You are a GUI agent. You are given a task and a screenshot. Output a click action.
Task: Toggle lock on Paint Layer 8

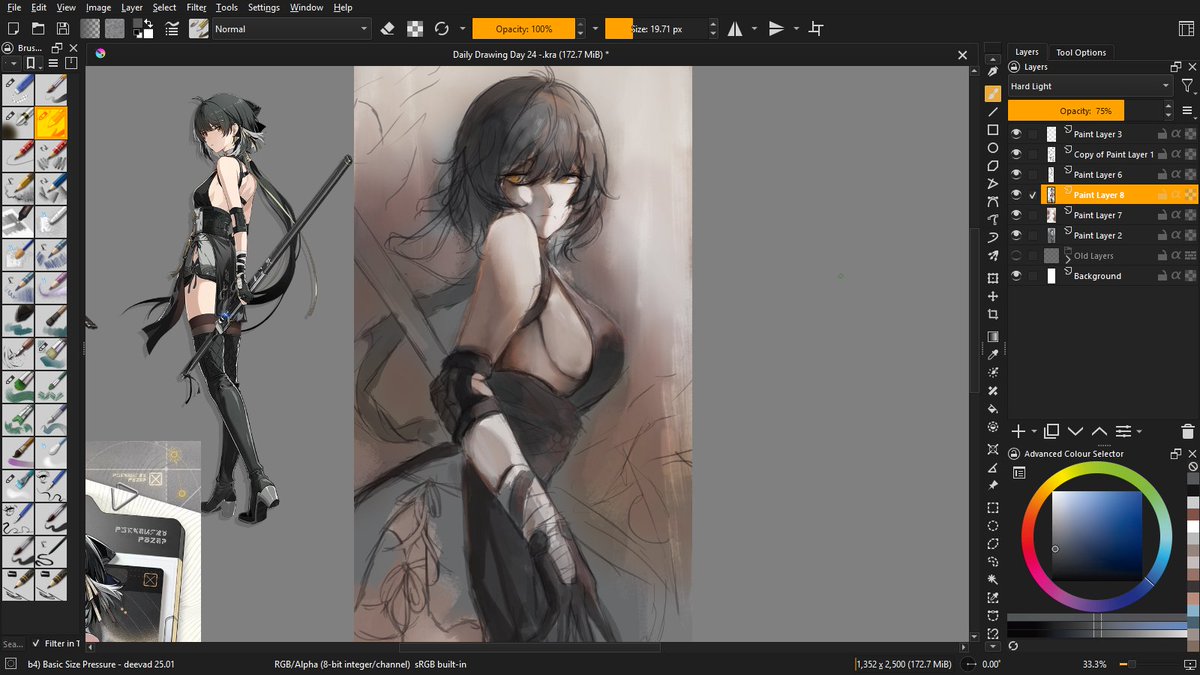[1162, 195]
